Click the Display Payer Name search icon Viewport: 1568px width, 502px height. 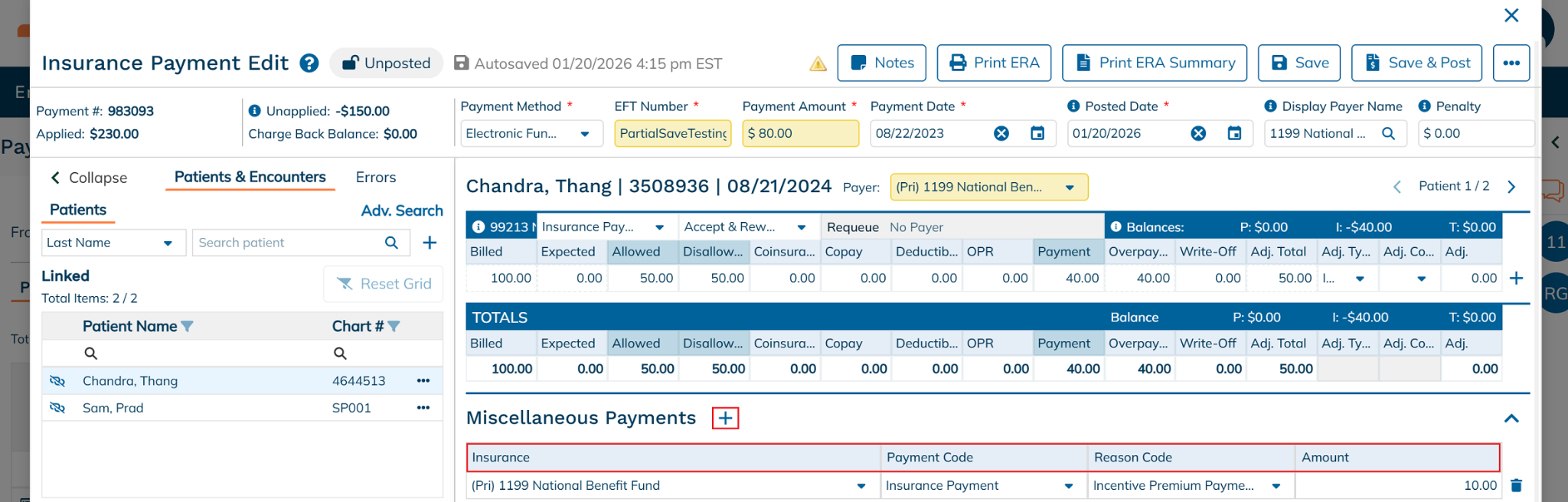(1388, 133)
